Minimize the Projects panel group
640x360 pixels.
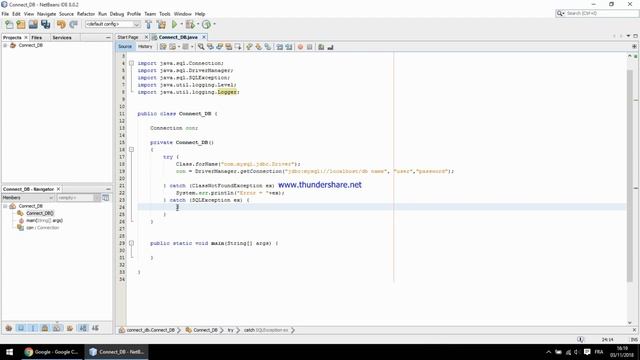[108, 38]
